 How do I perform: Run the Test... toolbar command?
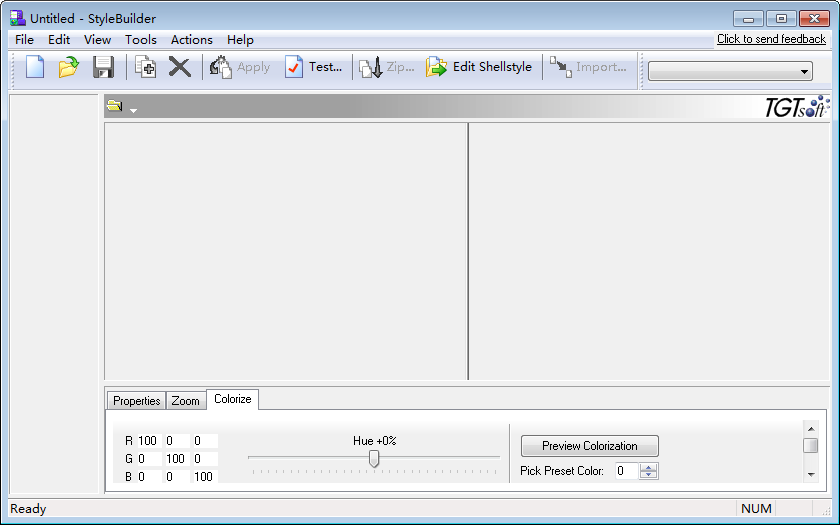click(313, 67)
